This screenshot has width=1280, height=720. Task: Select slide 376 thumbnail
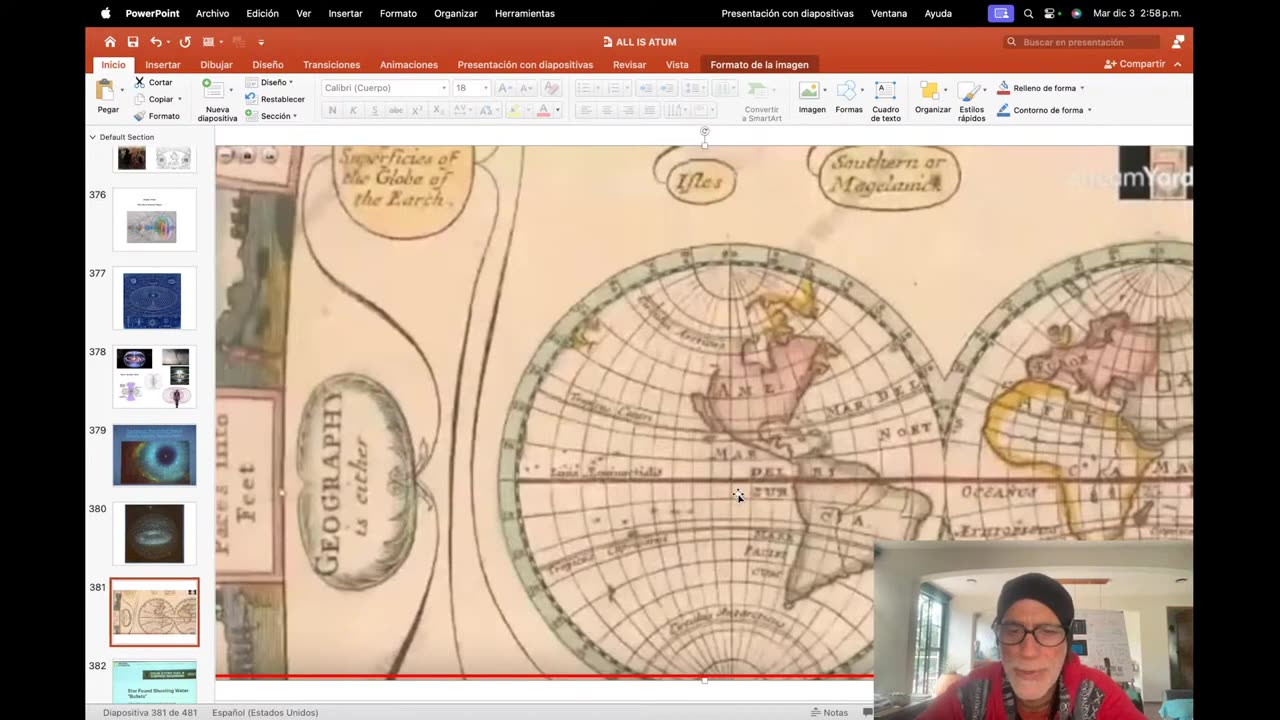(x=154, y=220)
